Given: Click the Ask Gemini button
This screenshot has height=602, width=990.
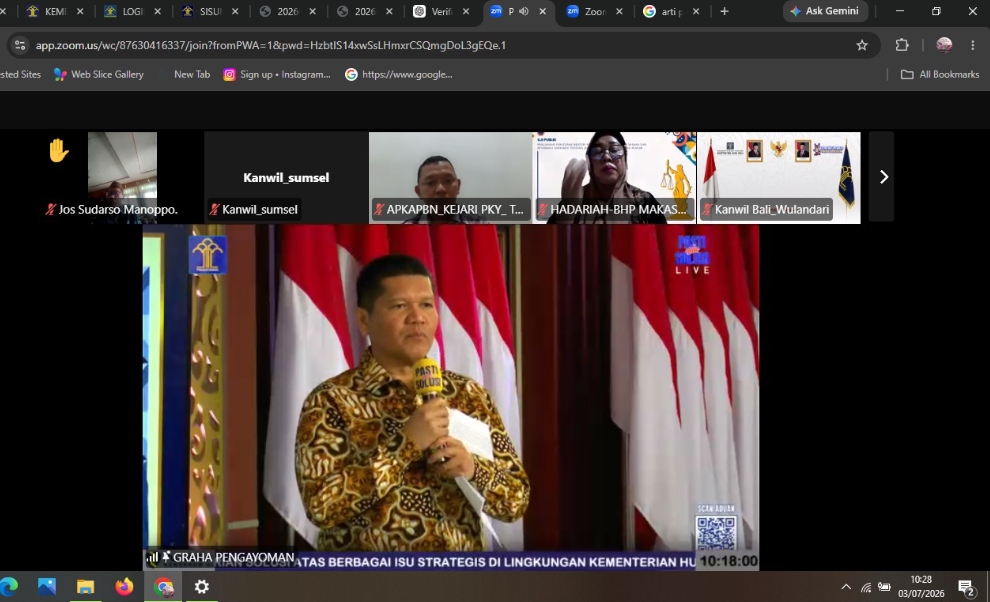Looking at the screenshot, I should click(x=825, y=11).
